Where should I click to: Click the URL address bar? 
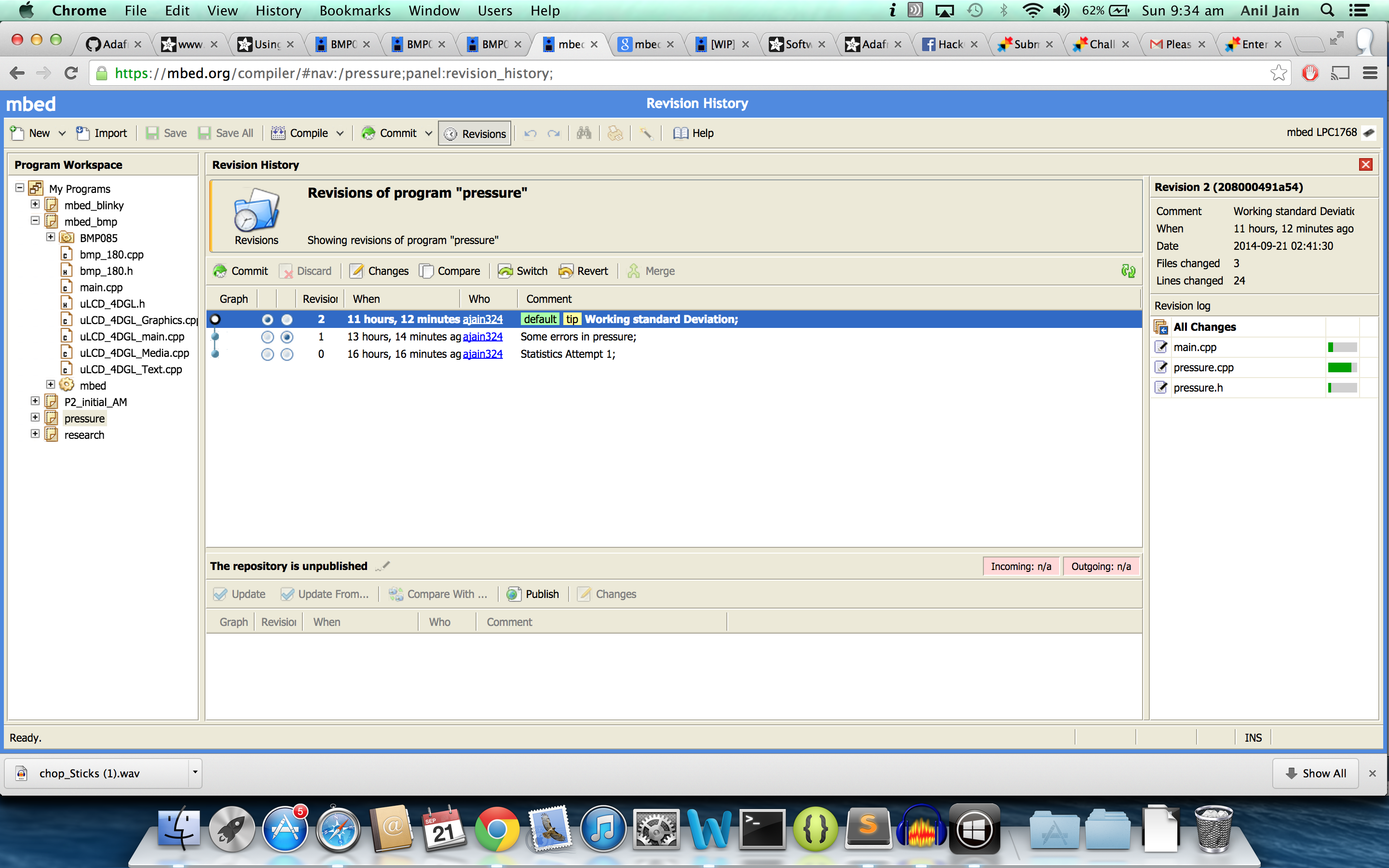coord(689,73)
